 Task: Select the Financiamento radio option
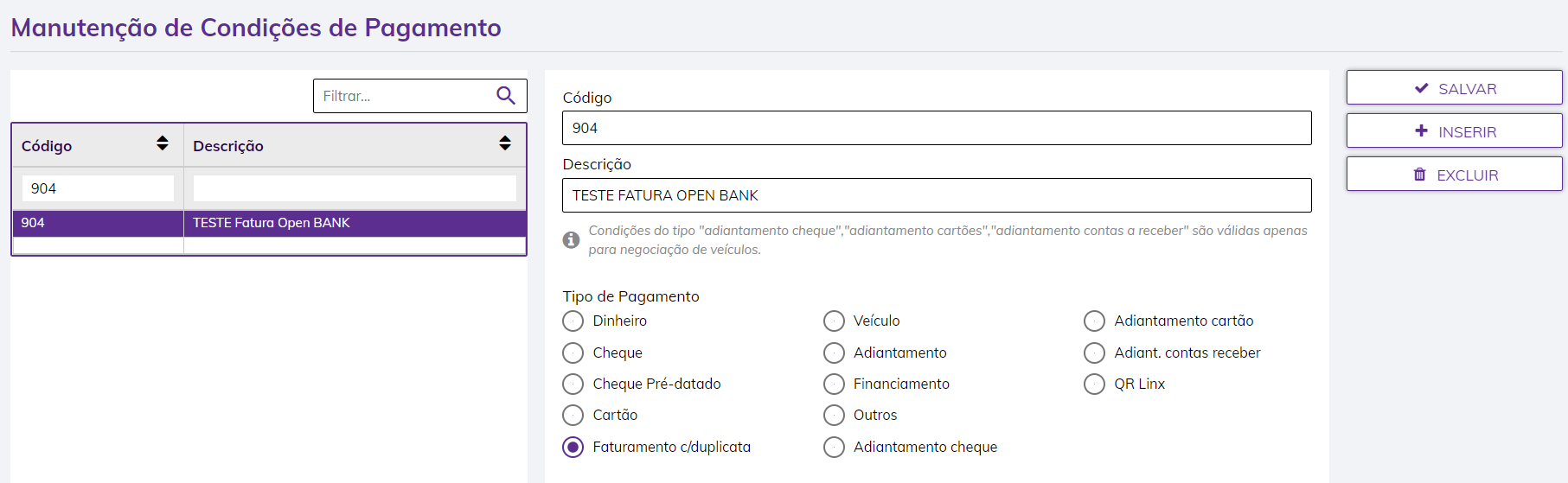pyautogui.click(x=834, y=384)
